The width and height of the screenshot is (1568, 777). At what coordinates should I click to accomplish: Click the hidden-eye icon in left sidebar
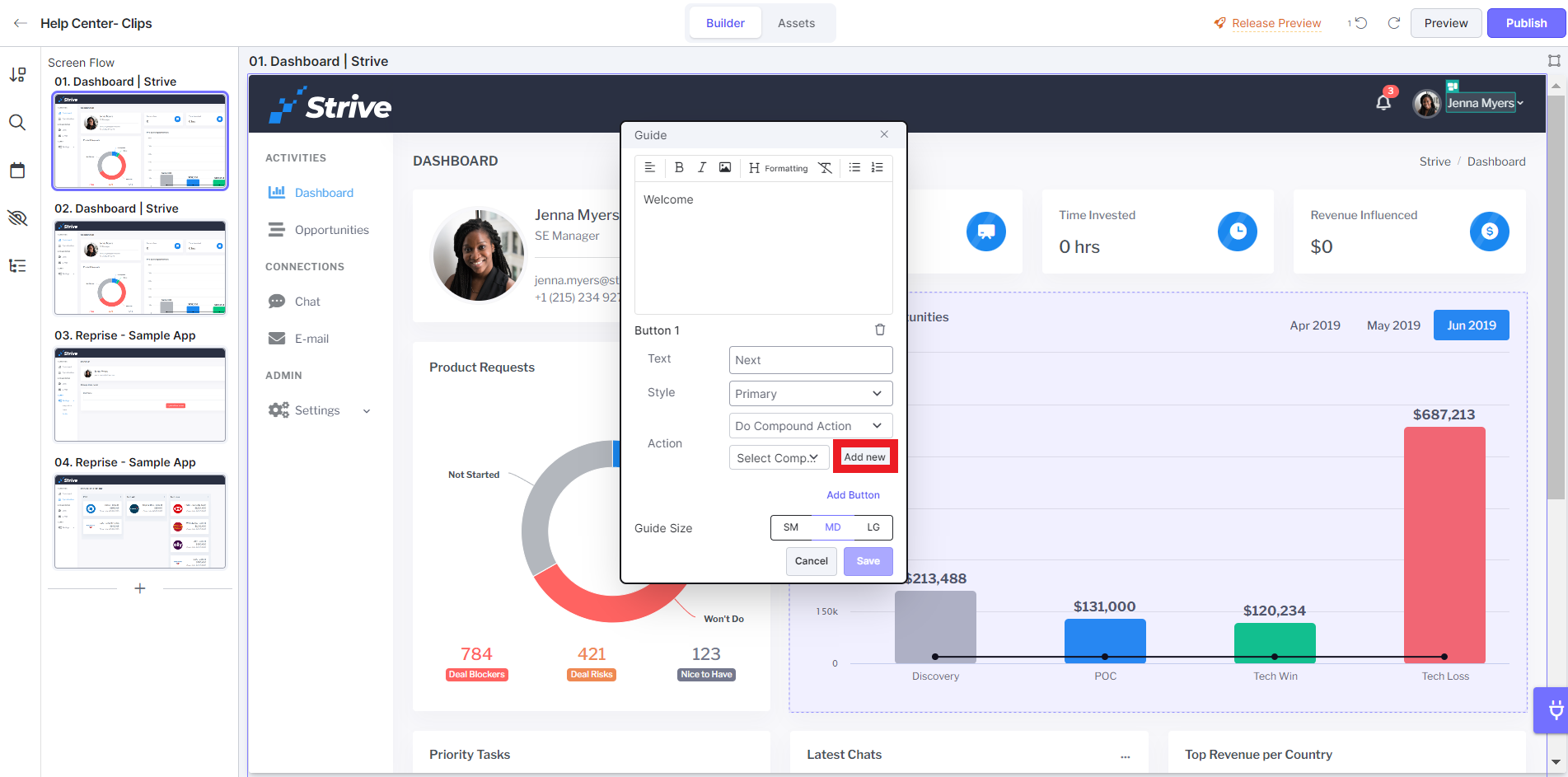tap(17, 218)
